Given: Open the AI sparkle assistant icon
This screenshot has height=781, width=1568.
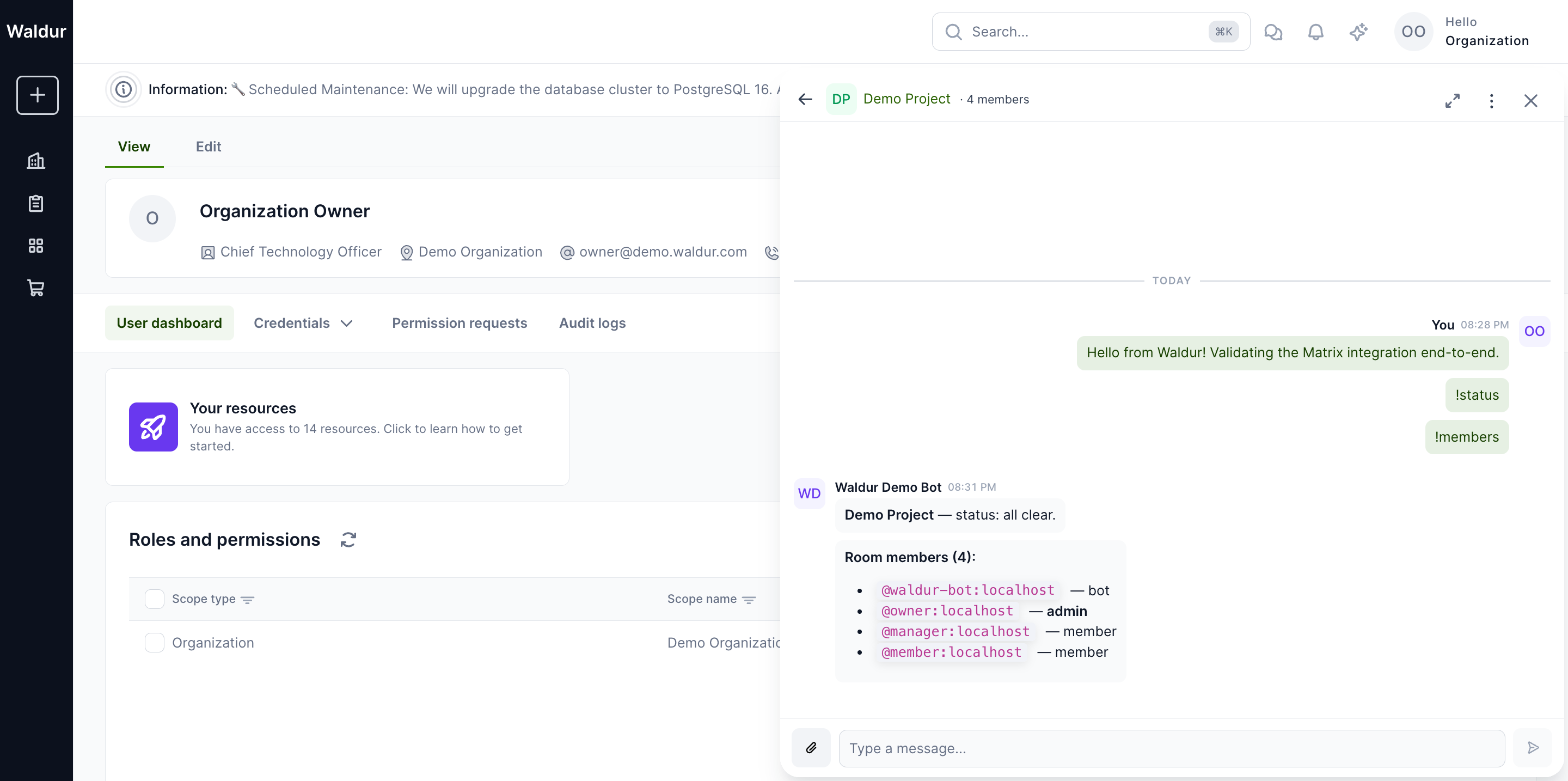Looking at the screenshot, I should click(1358, 32).
